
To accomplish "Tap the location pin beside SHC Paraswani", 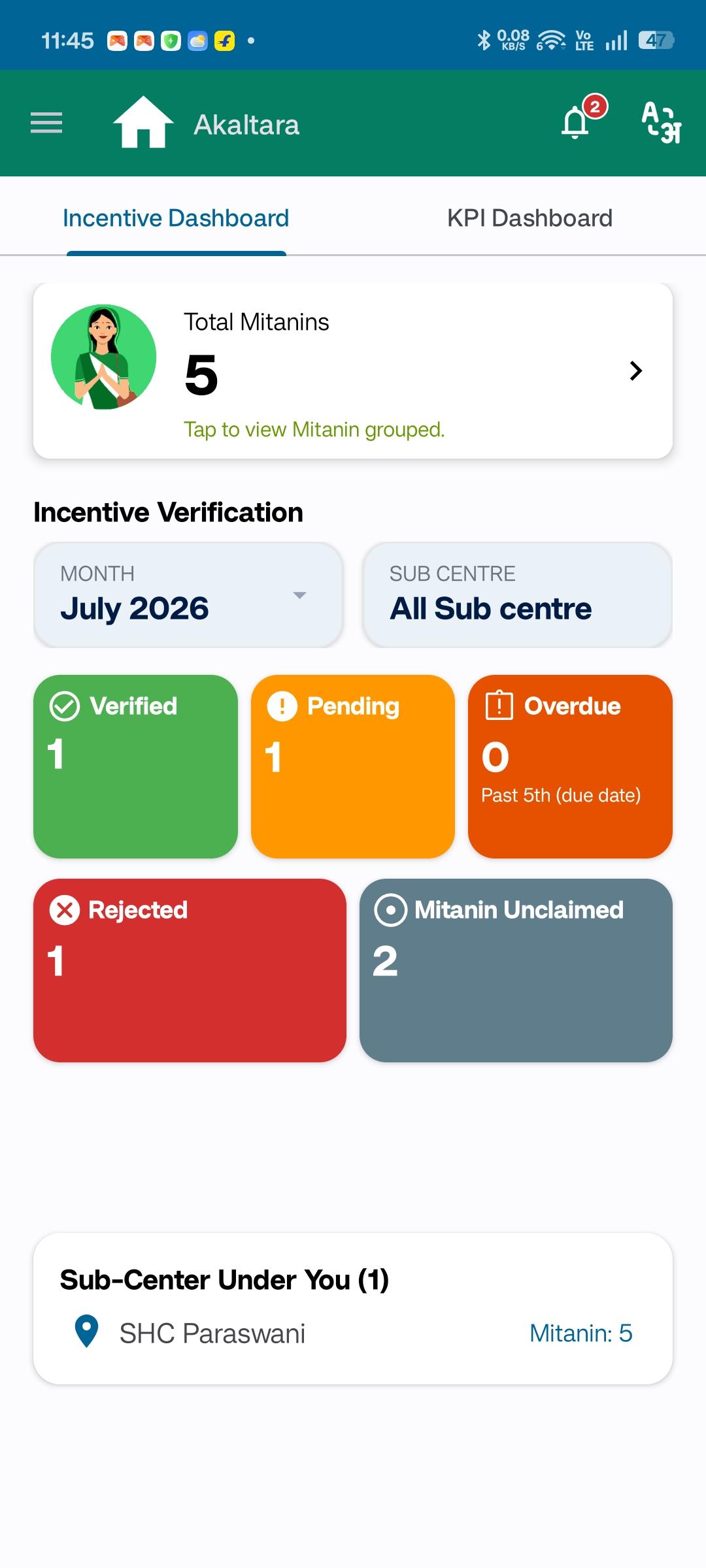I will pyautogui.click(x=86, y=1331).
